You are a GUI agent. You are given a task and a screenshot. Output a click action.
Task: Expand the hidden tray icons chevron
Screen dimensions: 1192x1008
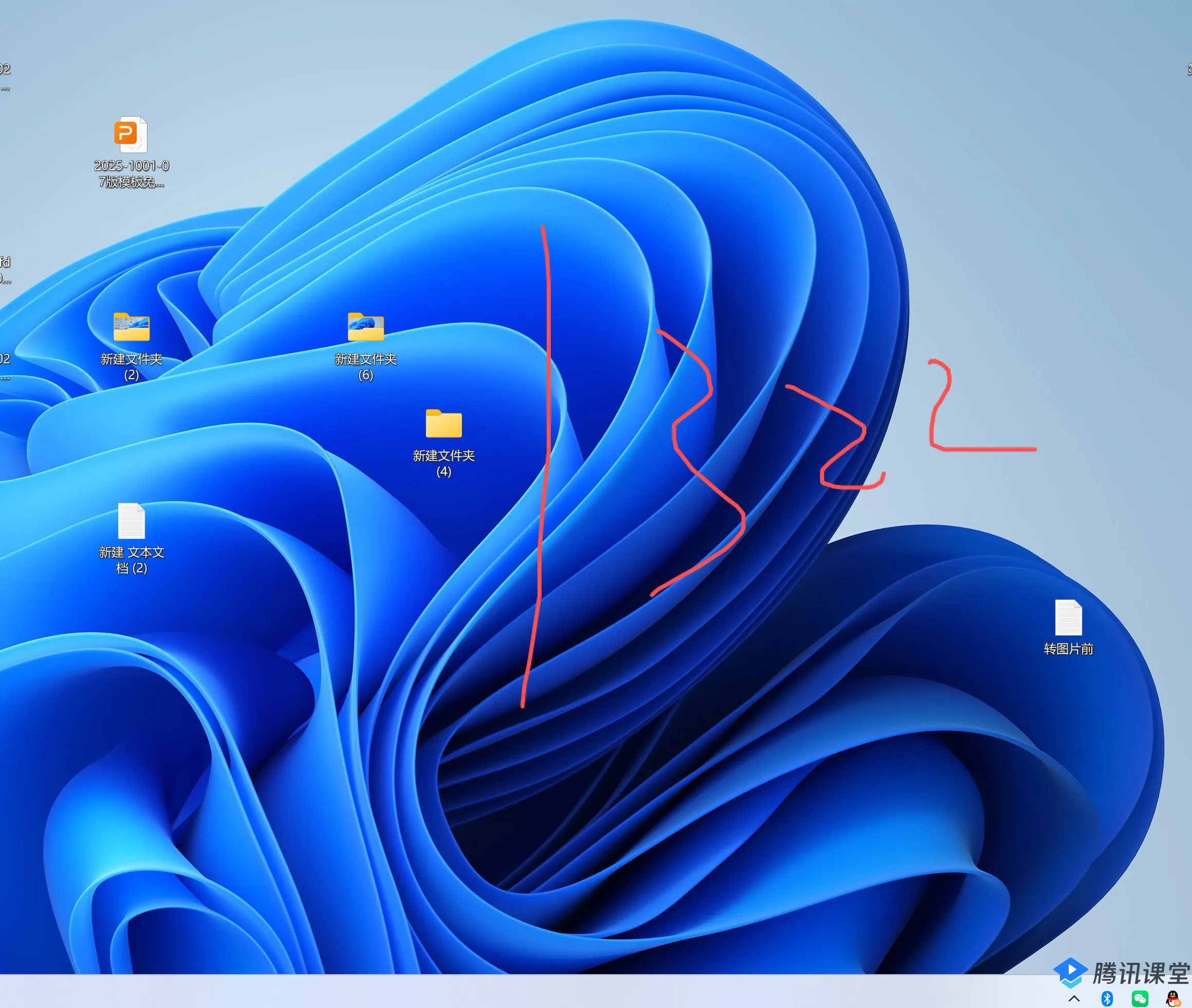[1074, 999]
